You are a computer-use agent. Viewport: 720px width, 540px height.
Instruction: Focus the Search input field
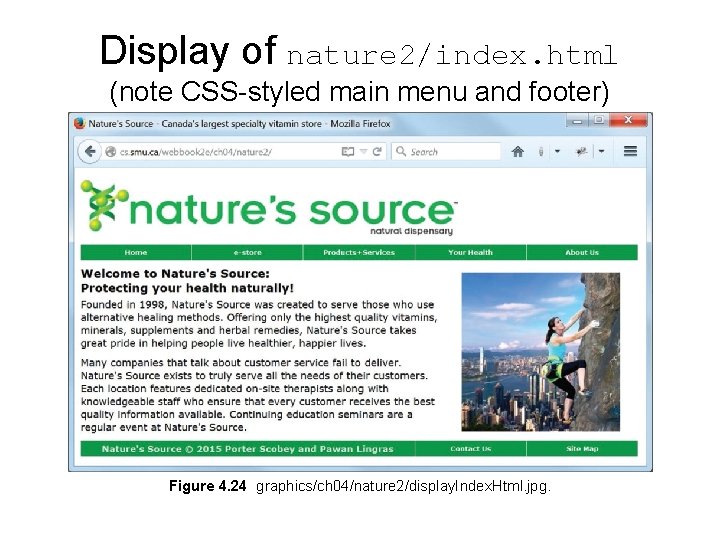point(446,152)
